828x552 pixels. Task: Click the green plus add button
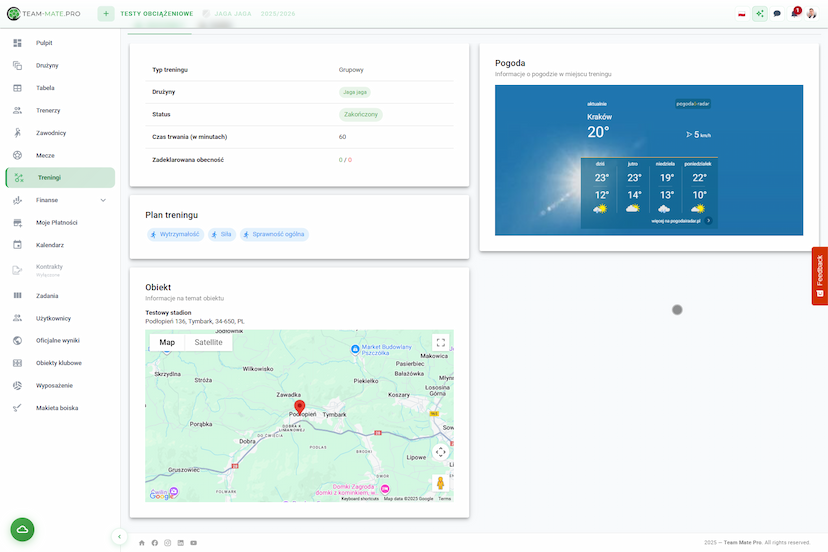[x=106, y=14]
